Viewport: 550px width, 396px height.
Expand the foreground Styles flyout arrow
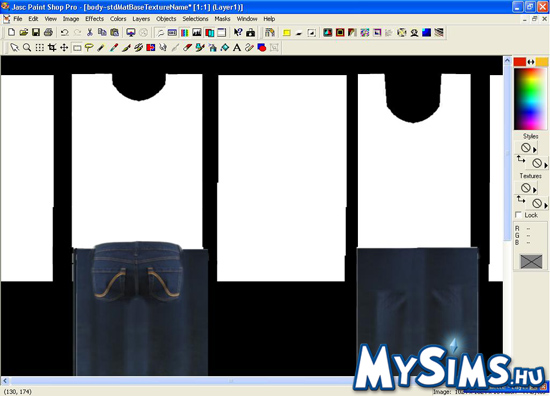(535, 150)
